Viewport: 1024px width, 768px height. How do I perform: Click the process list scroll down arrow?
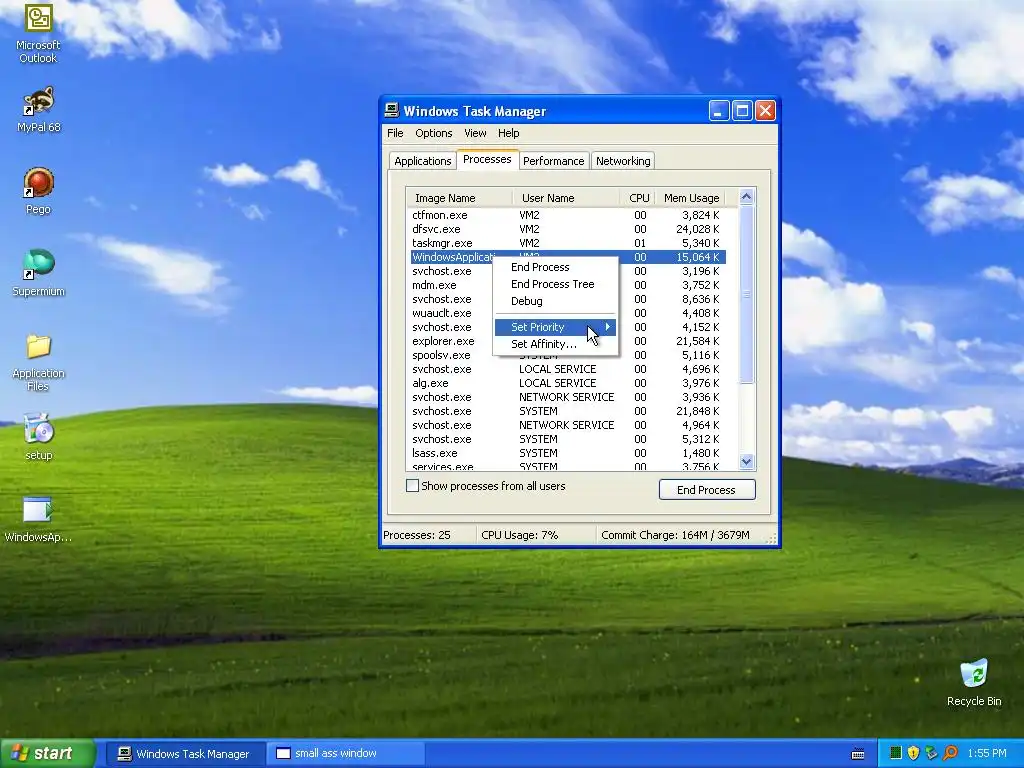tap(746, 462)
